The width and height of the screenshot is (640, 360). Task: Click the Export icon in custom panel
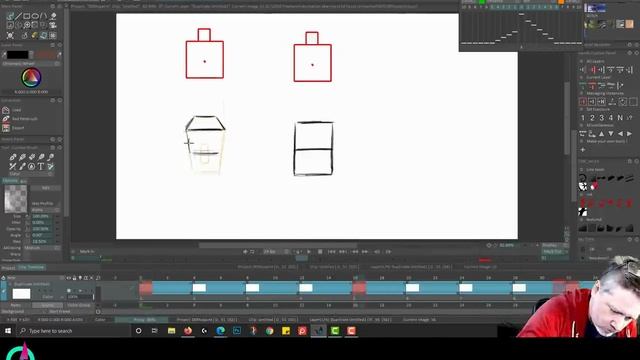[6, 128]
